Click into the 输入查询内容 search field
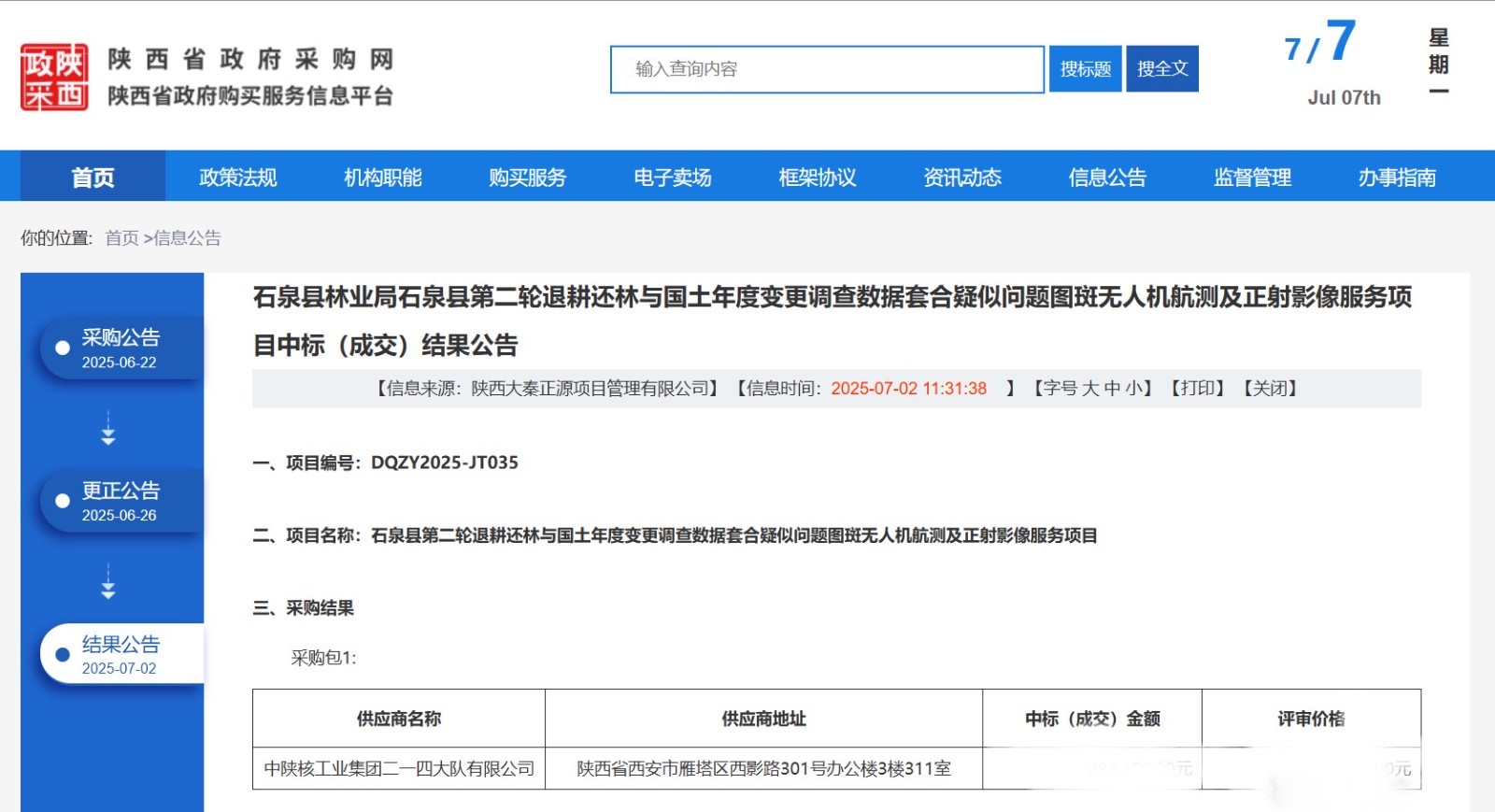 pos(827,69)
